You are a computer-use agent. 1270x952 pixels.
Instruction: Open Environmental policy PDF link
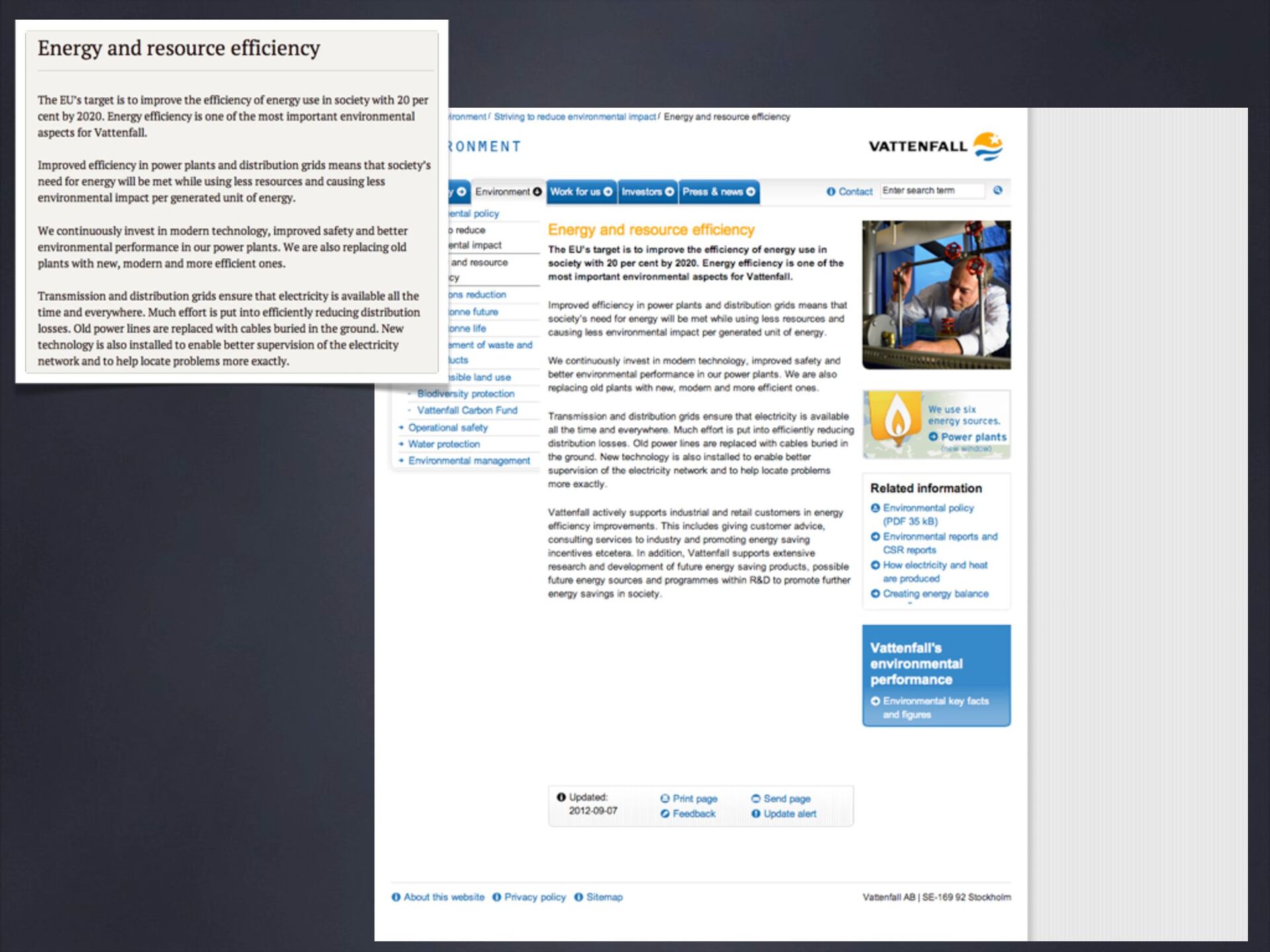click(x=928, y=514)
